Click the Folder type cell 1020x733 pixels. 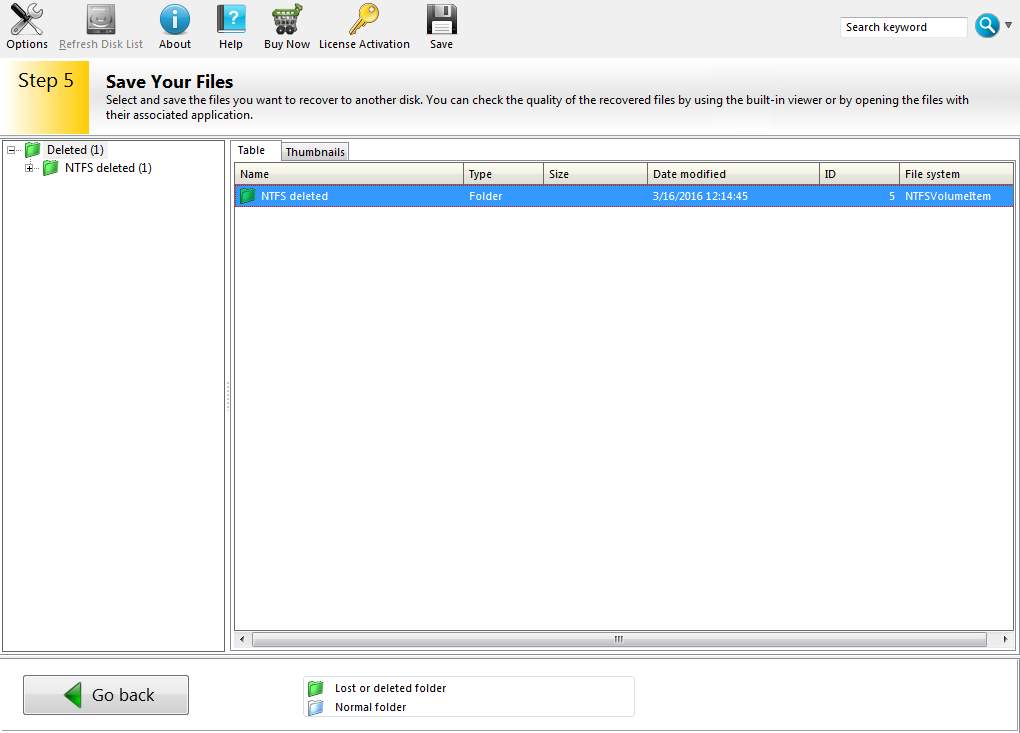[485, 196]
